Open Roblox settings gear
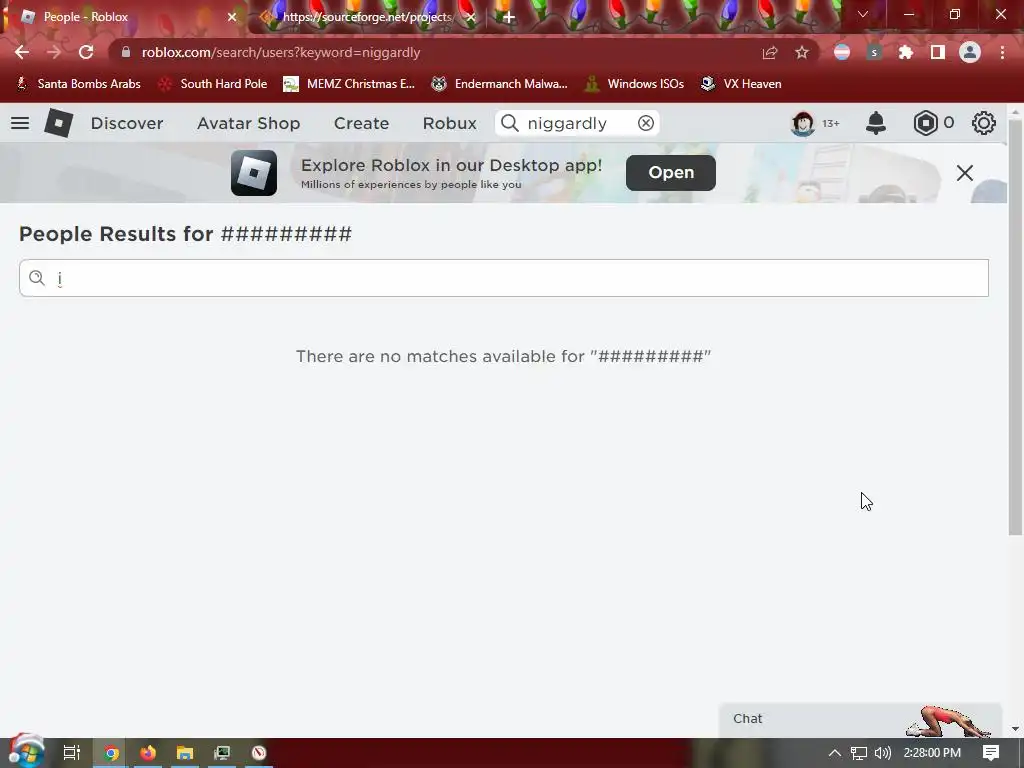Viewport: 1024px width, 768px height. pyautogui.click(x=984, y=123)
